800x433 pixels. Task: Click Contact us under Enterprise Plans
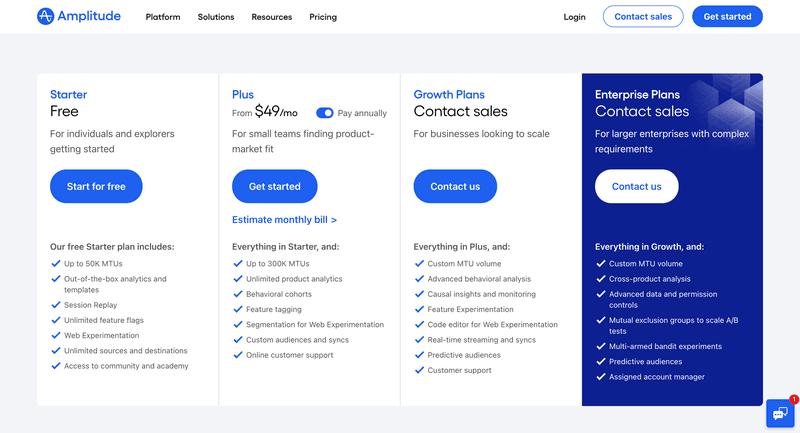pos(636,186)
